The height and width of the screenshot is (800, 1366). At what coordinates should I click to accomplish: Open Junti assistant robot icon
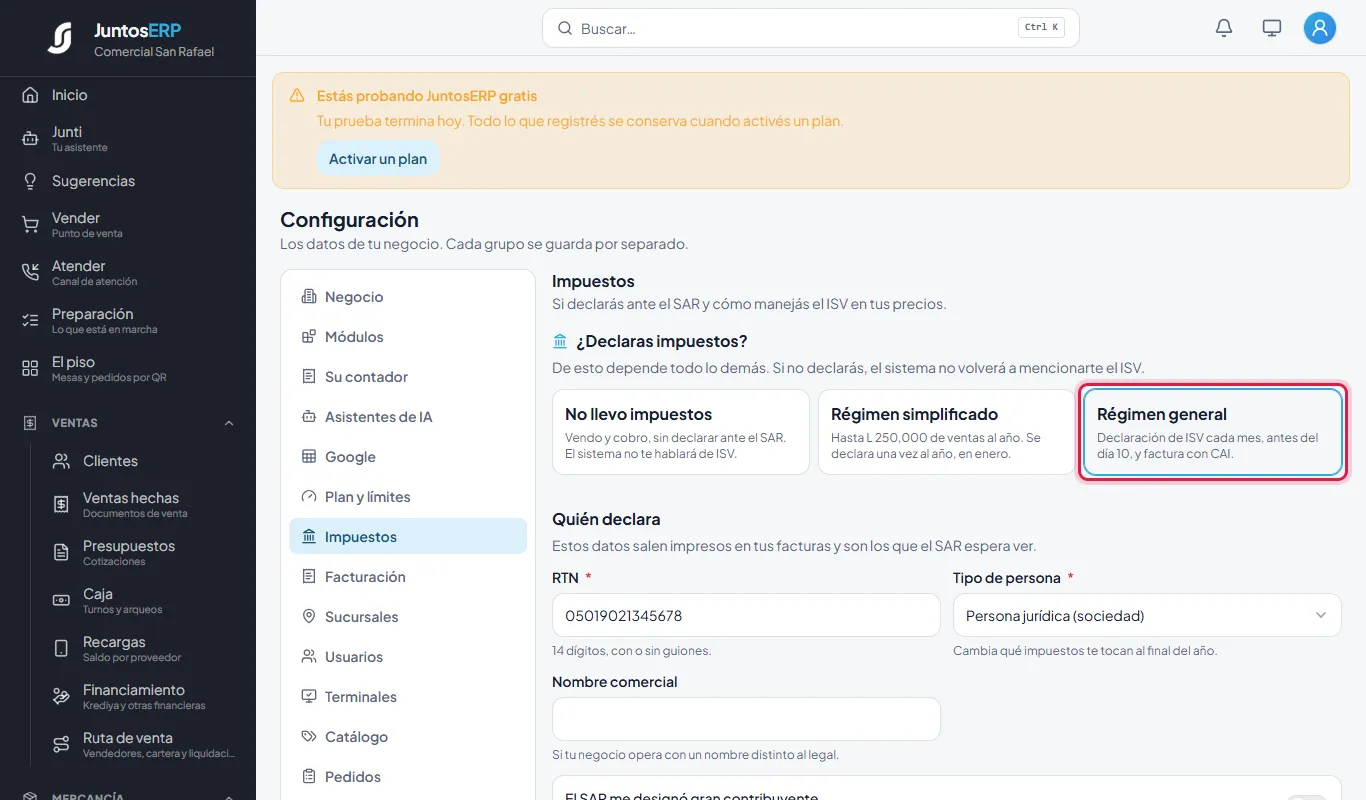[x=30, y=139]
